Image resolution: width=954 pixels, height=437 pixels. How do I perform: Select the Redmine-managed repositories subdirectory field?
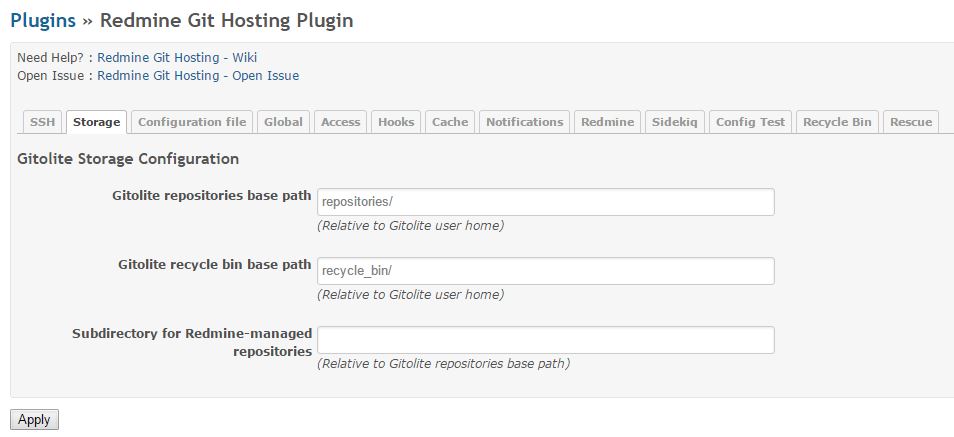point(546,340)
